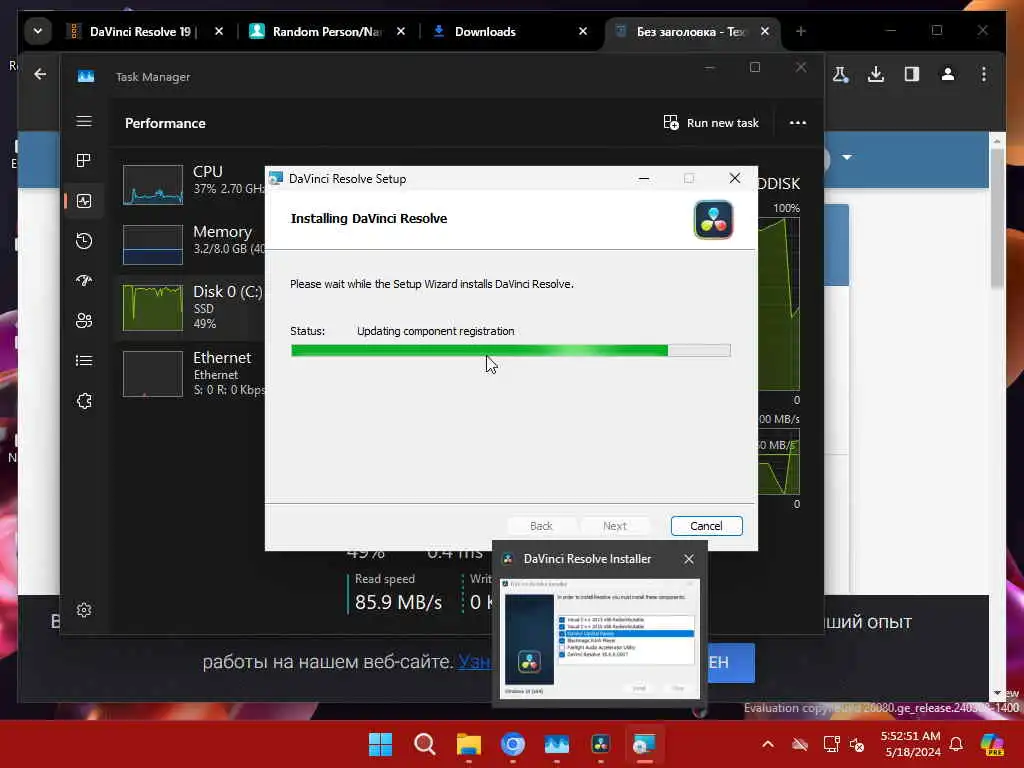Click the installation progress bar
The image size is (1024, 768).
[x=511, y=351]
